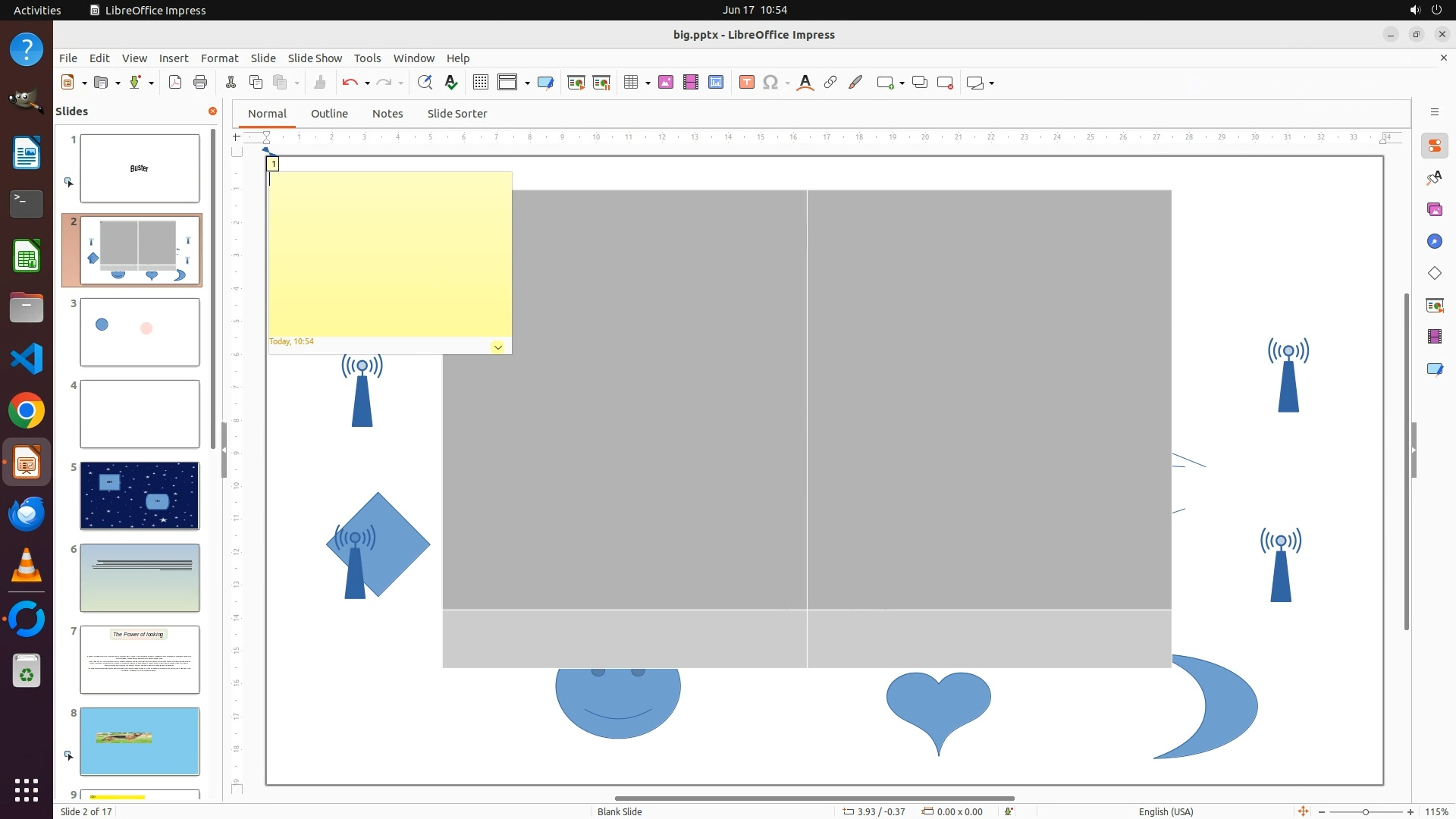The height and width of the screenshot is (819, 1456).
Task: Start presentation from first slide icon
Action: pyautogui.click(x=576, y=83)
